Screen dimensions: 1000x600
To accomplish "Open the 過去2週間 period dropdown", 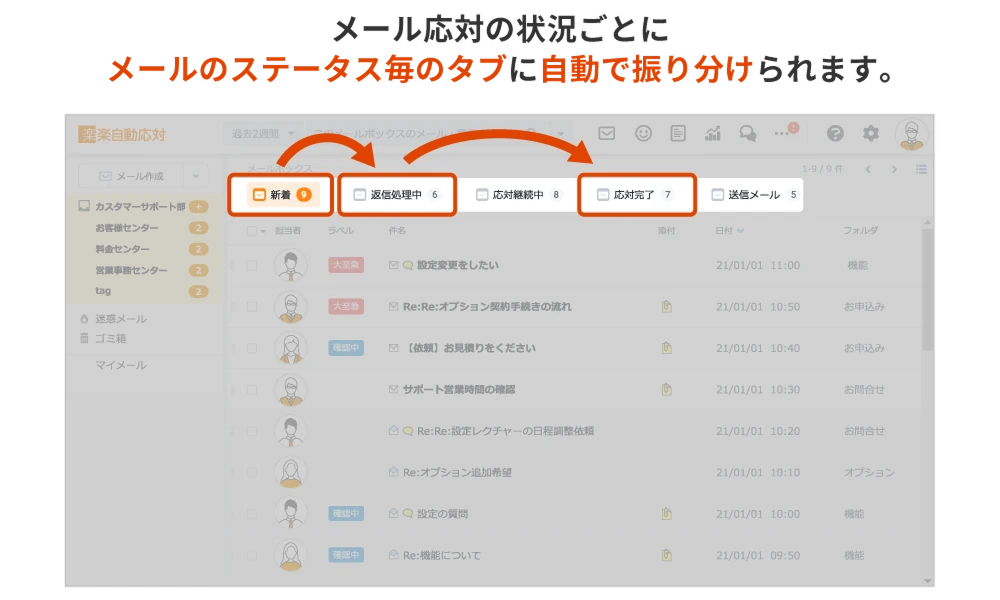I will [262, 134].
